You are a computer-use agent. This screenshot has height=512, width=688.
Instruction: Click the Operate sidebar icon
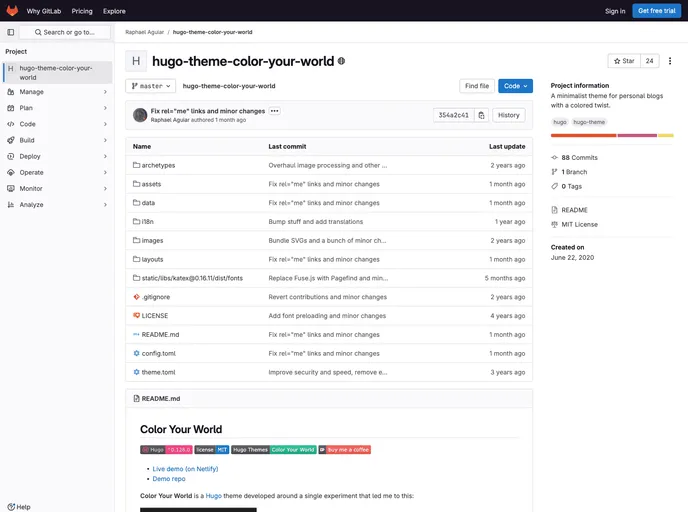click(11, 172)
